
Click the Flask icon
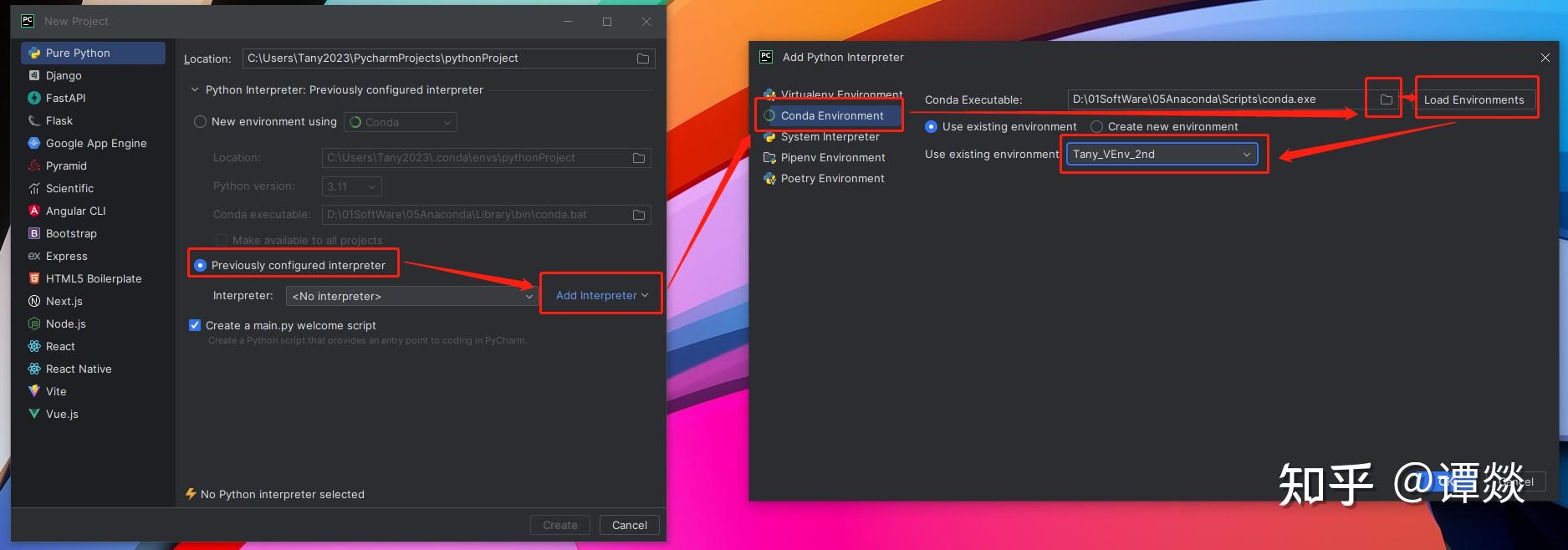tap(34, 120)
